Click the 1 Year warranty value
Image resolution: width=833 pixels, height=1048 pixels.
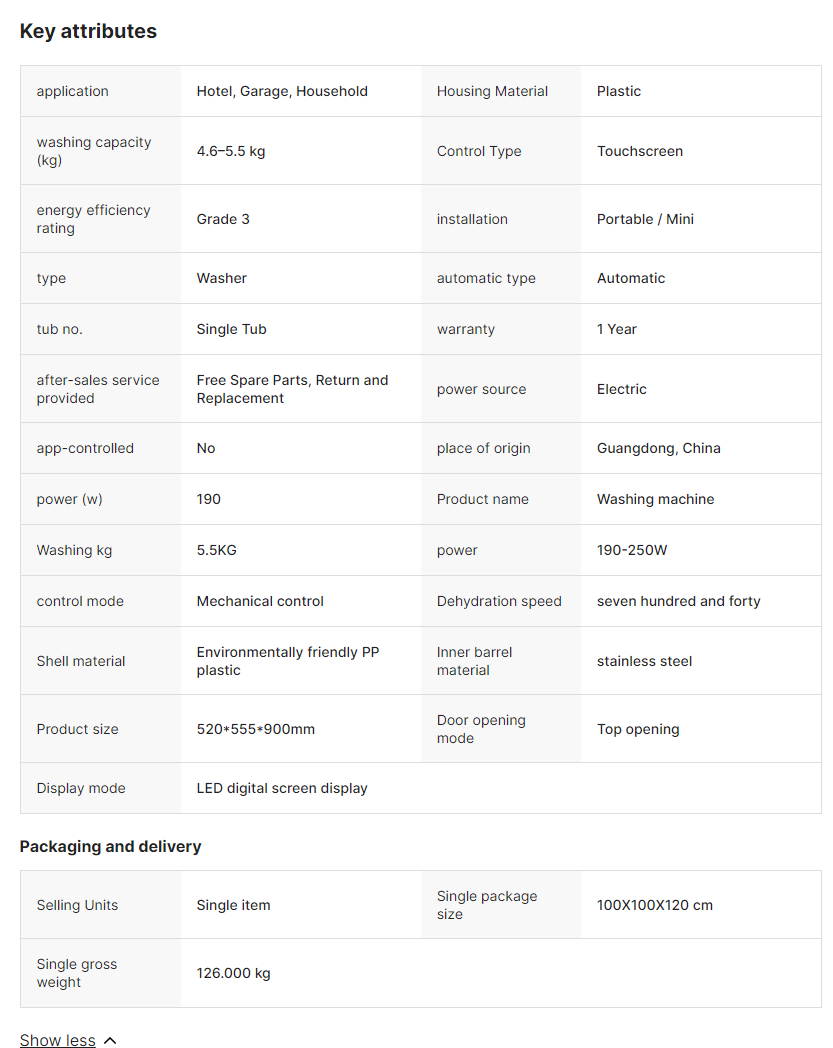click(617, 329)
